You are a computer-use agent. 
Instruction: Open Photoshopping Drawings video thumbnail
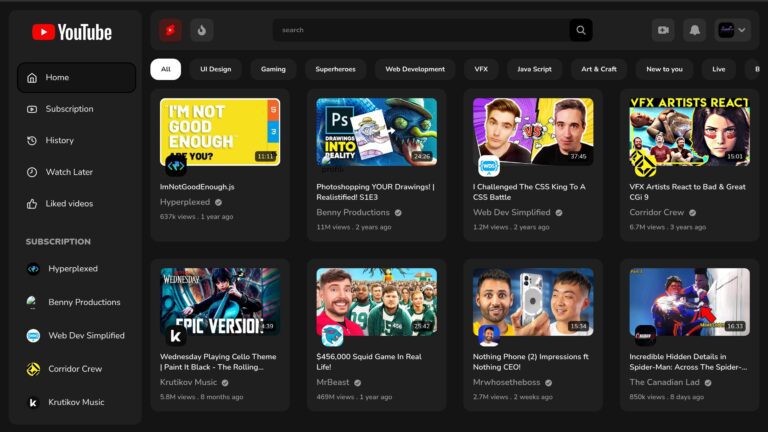point(377,132)
